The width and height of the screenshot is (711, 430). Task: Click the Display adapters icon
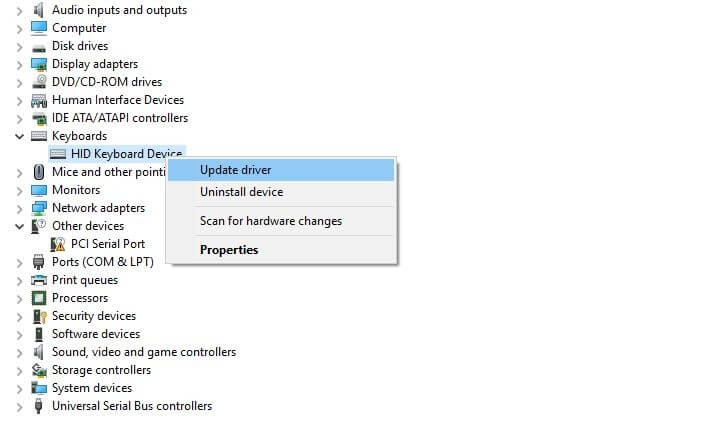click(39, 64)
